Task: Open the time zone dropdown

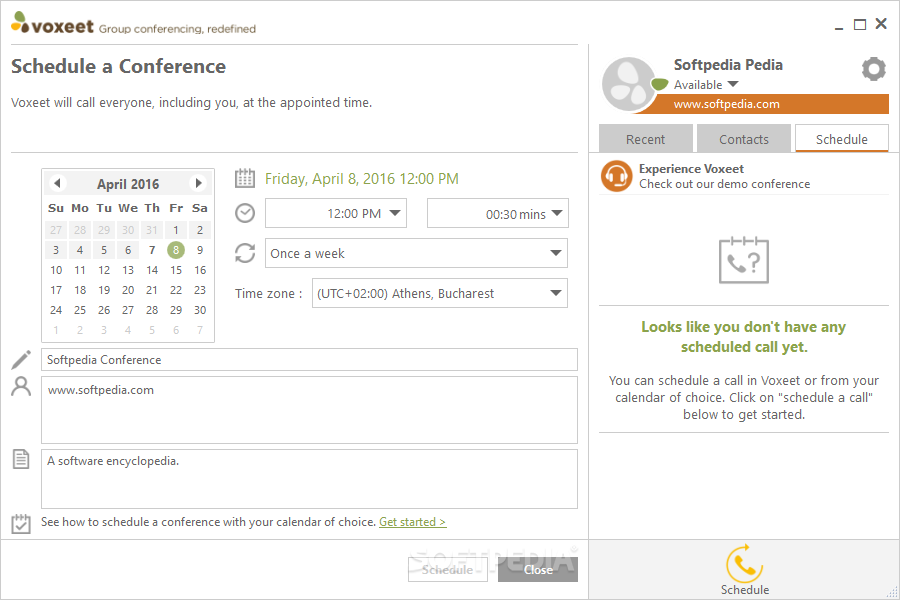Action: (x=440, y=293)
